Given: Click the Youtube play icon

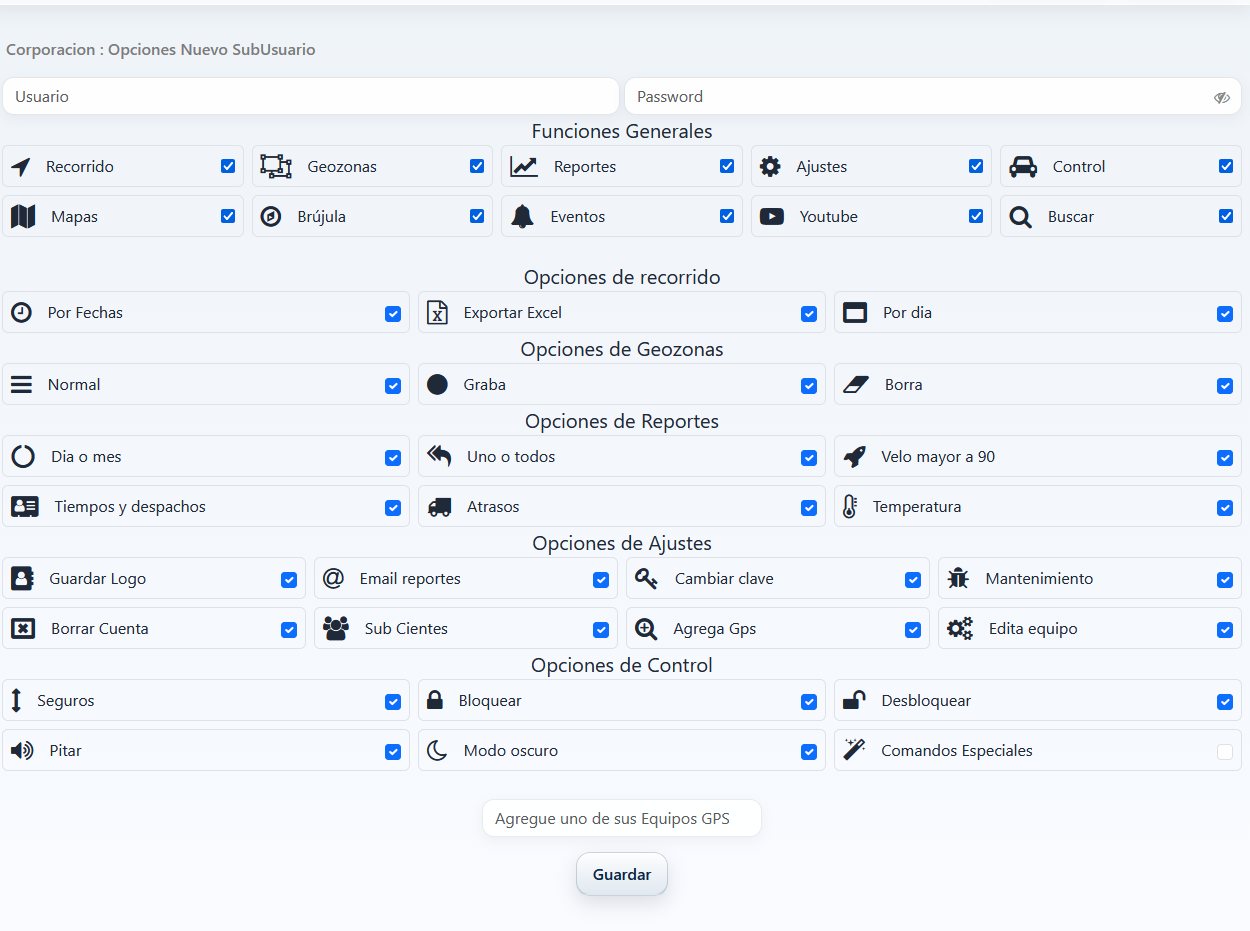Looking at the screenshot, I should (x=772, y=217).
